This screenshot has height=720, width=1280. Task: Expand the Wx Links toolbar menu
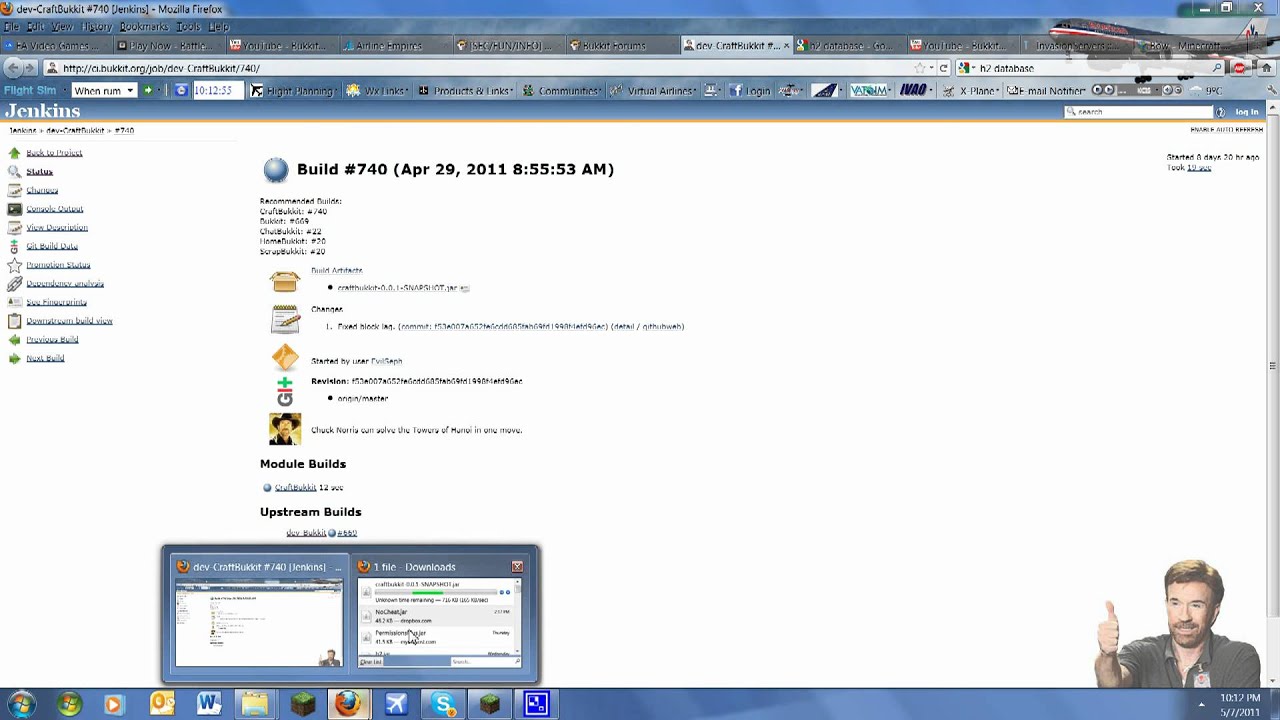click(x=379, y=91)
